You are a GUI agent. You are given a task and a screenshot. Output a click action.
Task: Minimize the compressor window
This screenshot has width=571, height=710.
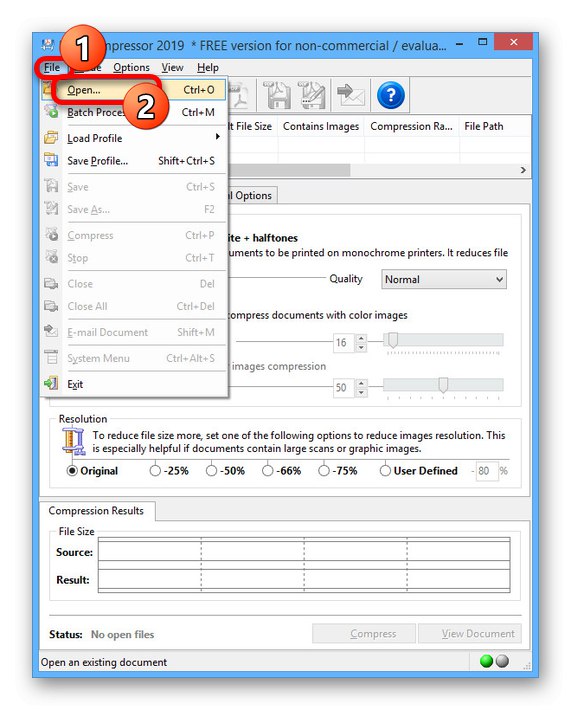click(x=459, y=44)
